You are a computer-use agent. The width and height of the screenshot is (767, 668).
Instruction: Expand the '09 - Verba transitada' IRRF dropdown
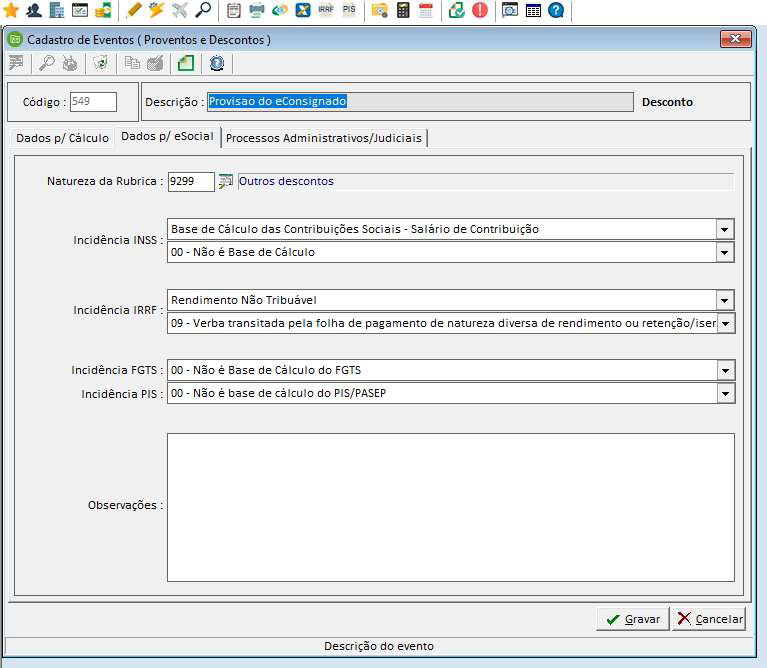726,323
